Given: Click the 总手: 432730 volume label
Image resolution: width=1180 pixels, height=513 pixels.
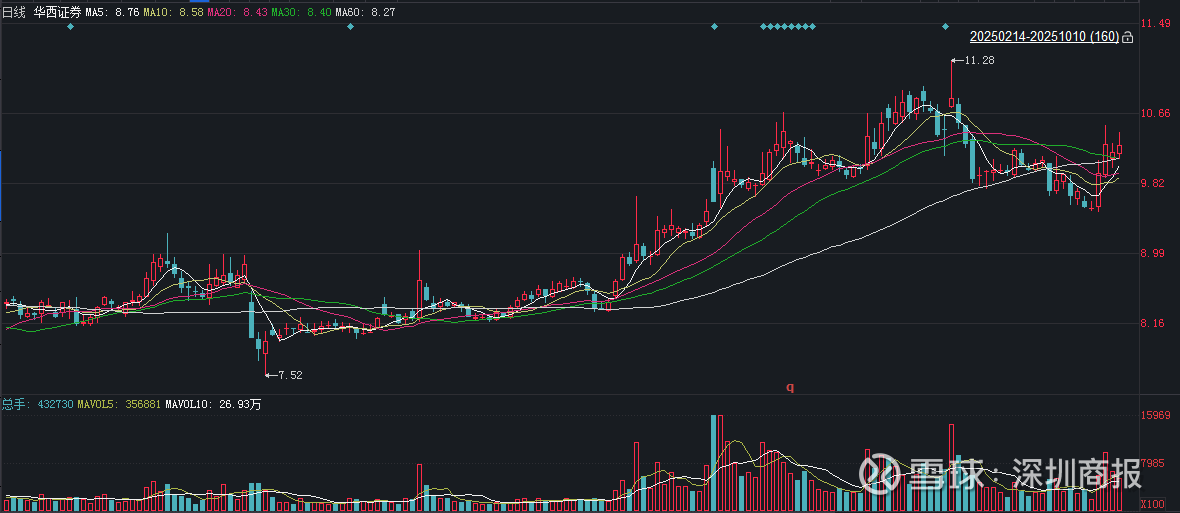Looking at the screenshot, I should click(x=38, y=404).
